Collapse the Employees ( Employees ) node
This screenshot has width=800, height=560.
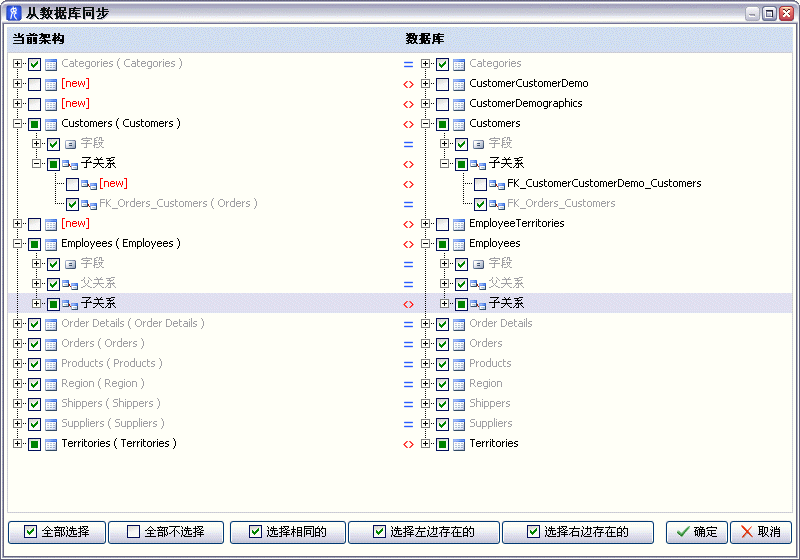[x=17, y=243]
